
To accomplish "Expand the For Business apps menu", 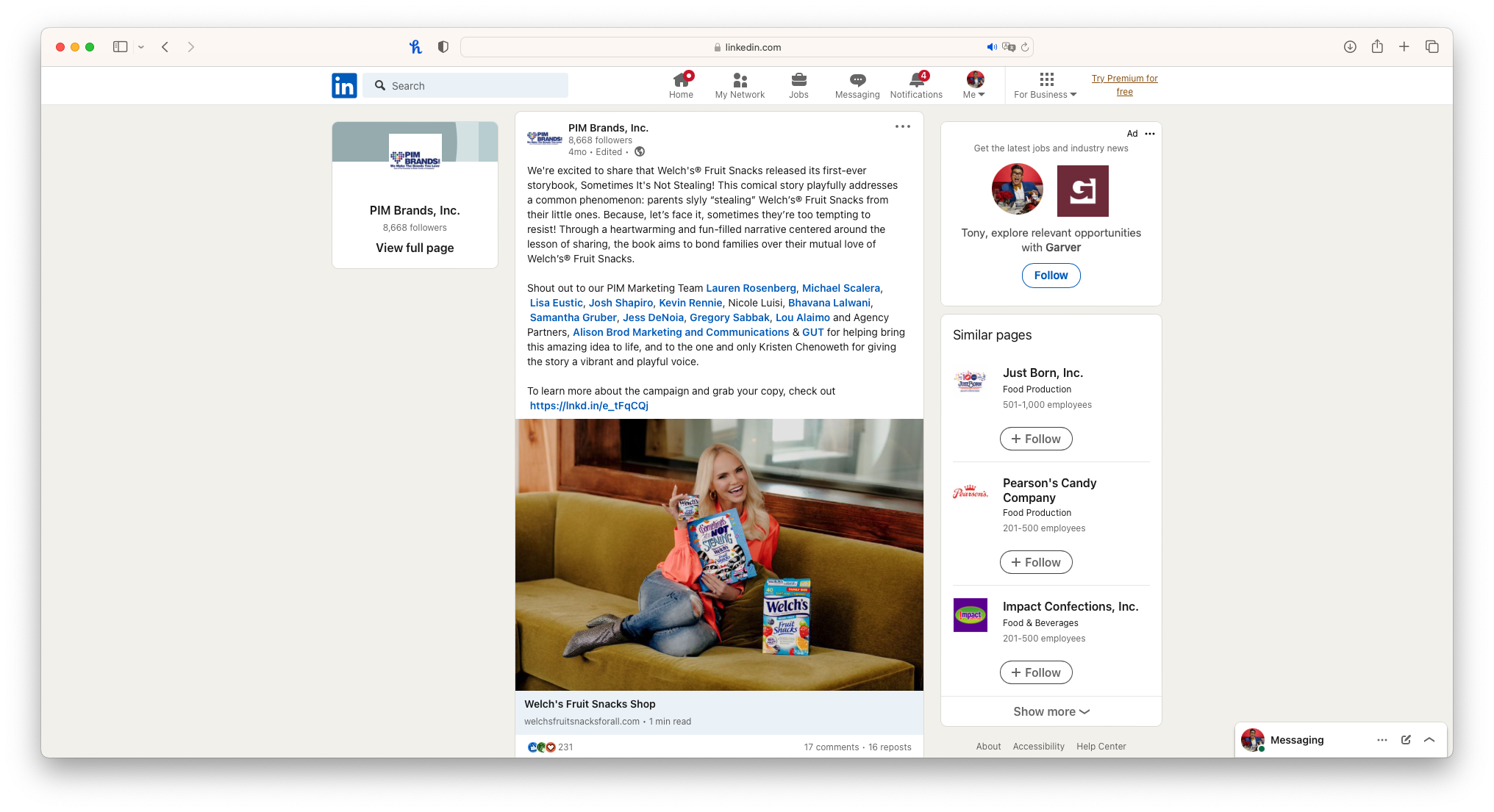I will [1046, 85].
